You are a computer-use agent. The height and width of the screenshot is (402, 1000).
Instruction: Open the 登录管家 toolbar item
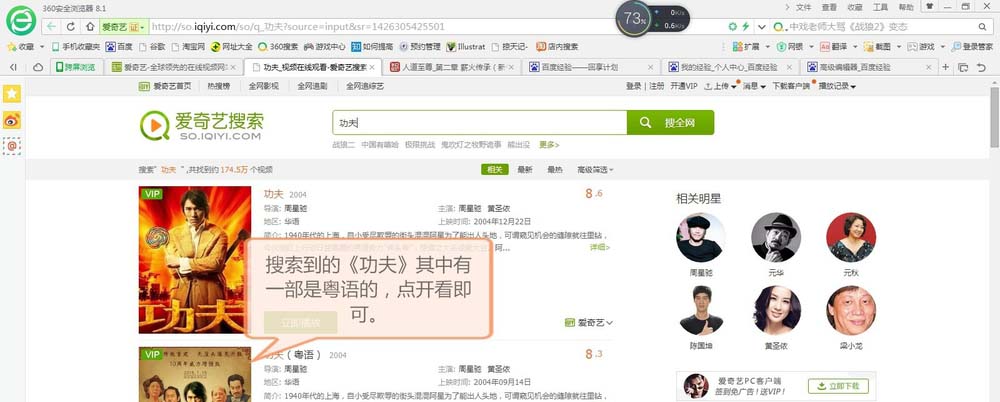click(x=972, y=47)
